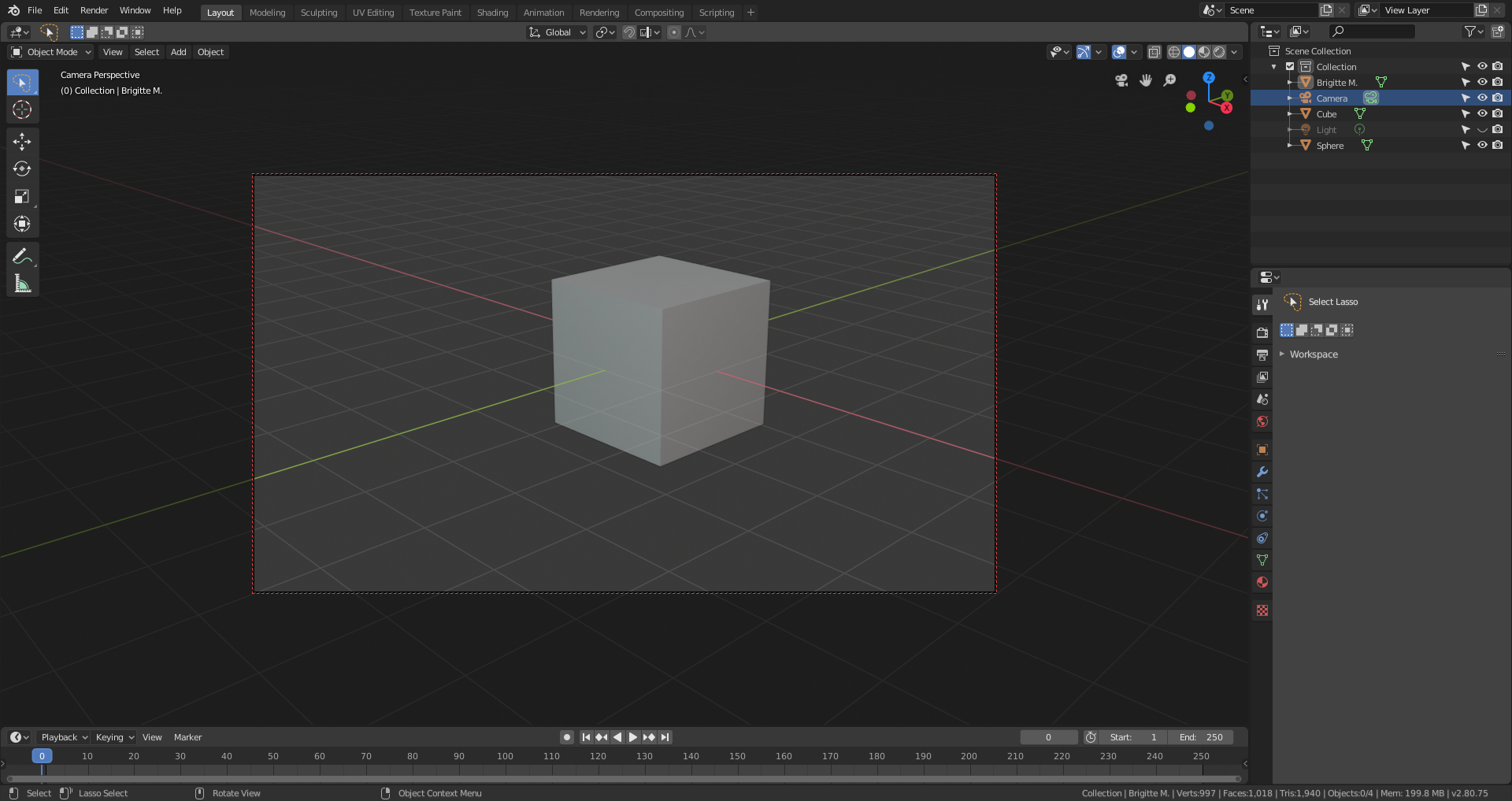
Task: Expand the Workspace panel
Action: pos(1313,354)
